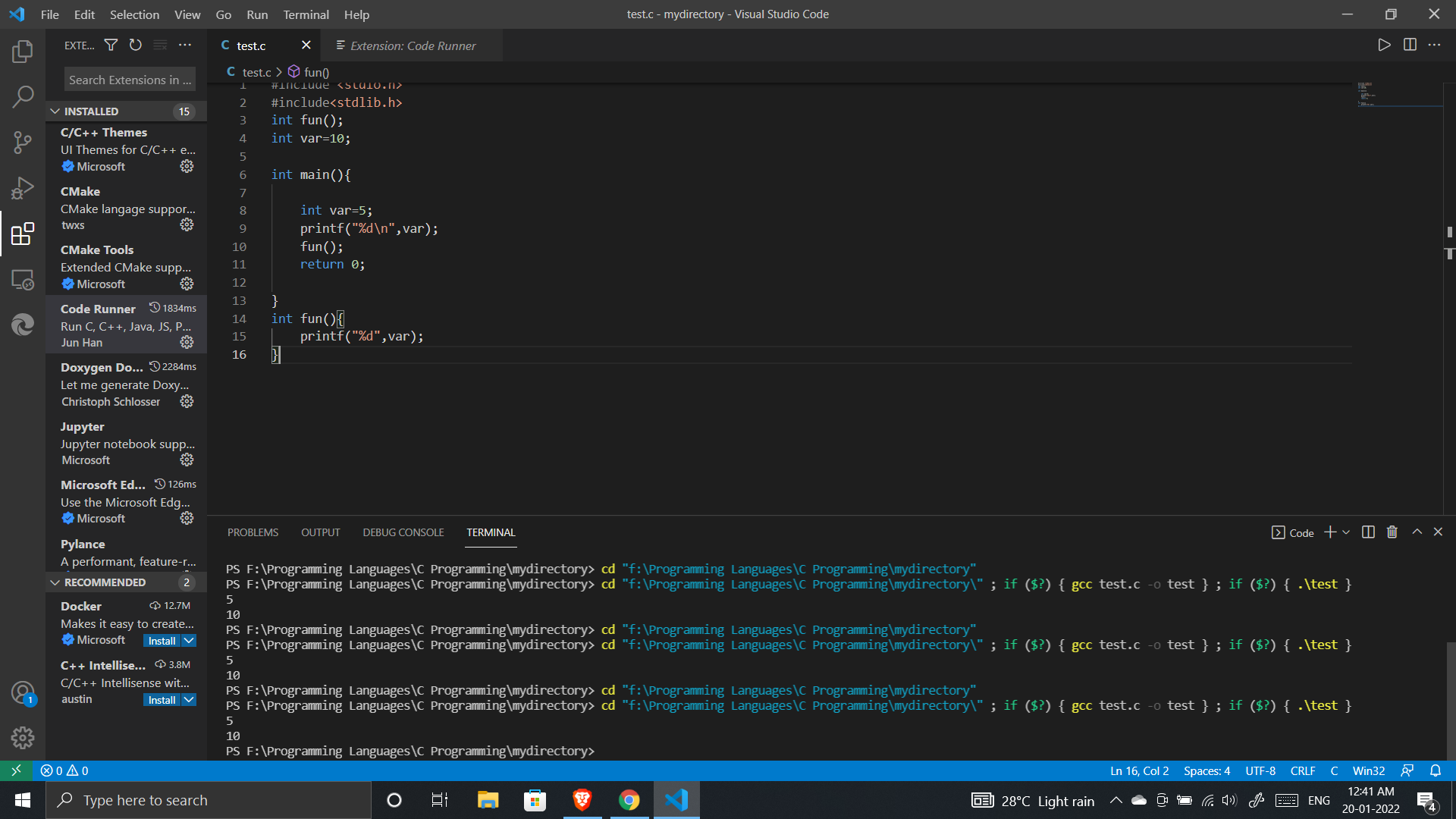Viewport: 1456px width, 819px height.
Task: Open the Accounts menu icon
Action: pos(23,692)
